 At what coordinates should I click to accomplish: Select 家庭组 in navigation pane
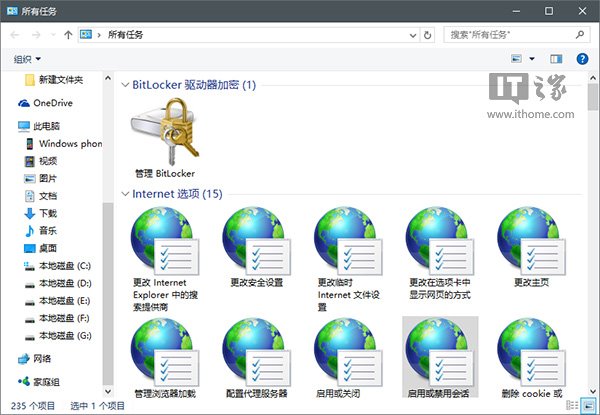point(38,381)
